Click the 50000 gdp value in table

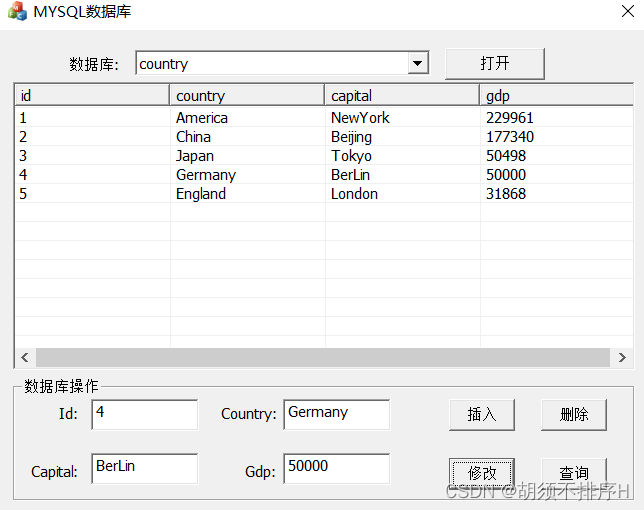point(506,175)
